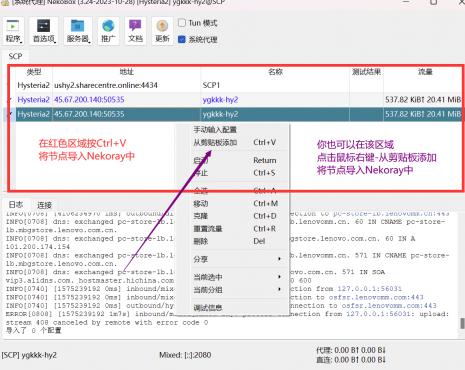Disable the 系统代理 checkbox
This screenshot has height=370, width=465.
pos(182,39)
